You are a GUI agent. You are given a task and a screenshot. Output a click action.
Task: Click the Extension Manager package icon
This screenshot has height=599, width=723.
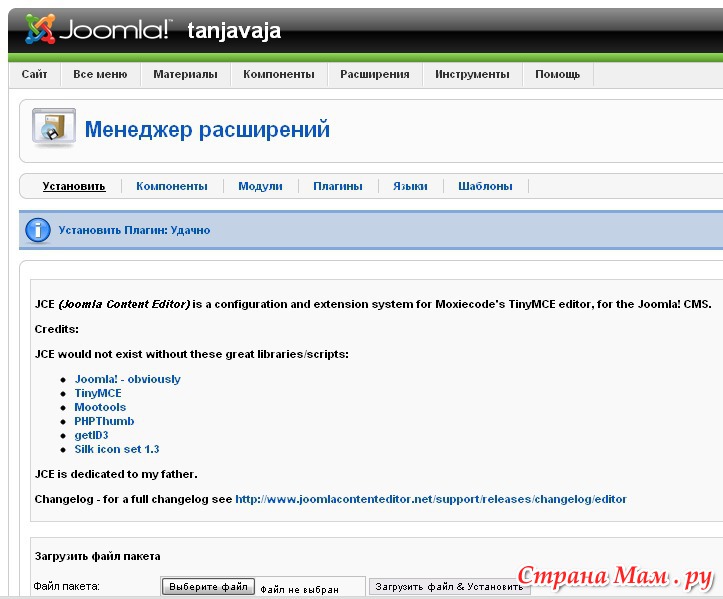pos(54,127)
